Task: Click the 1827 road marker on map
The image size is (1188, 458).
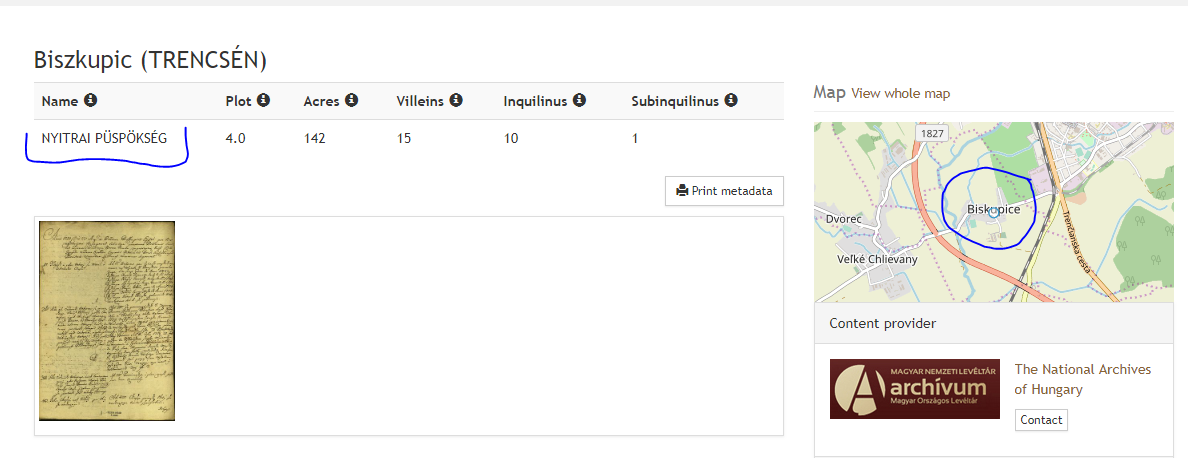Action: tap(933, 133)
